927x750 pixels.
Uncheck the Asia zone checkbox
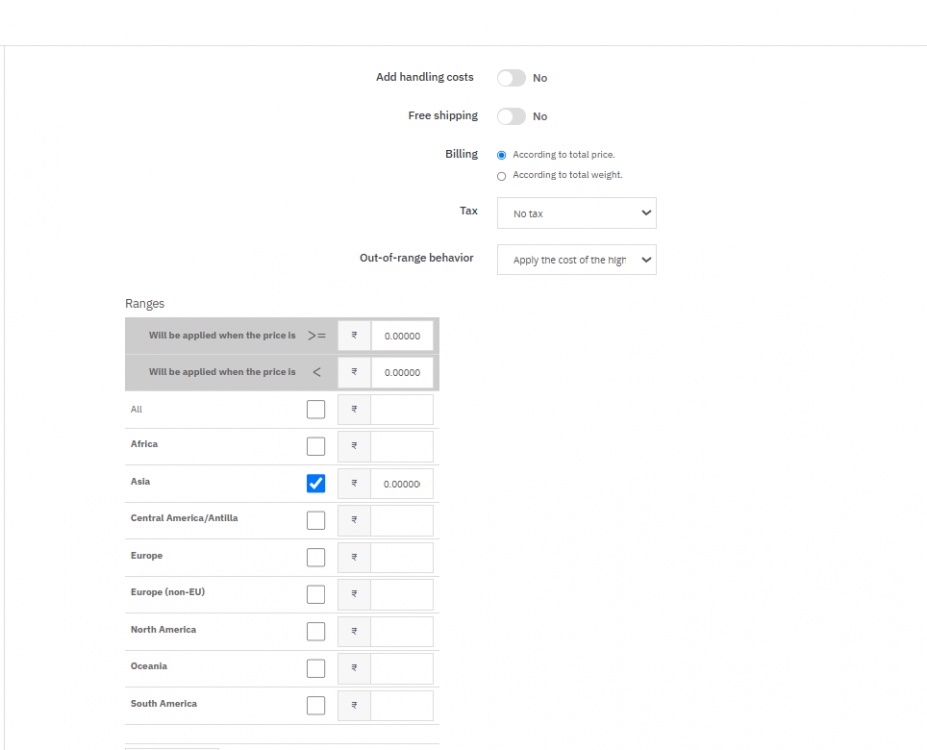tap(316, 483)
